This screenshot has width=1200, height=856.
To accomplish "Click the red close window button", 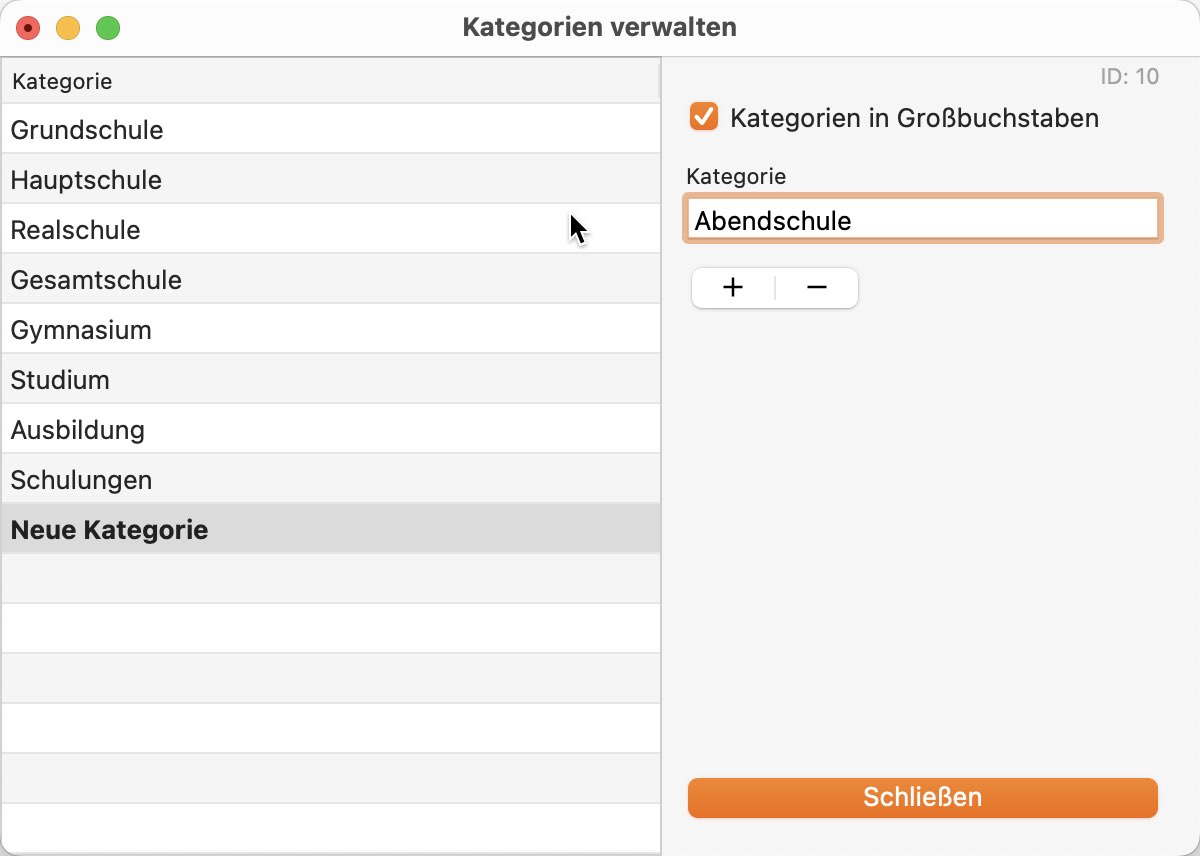I will point(28,28).
